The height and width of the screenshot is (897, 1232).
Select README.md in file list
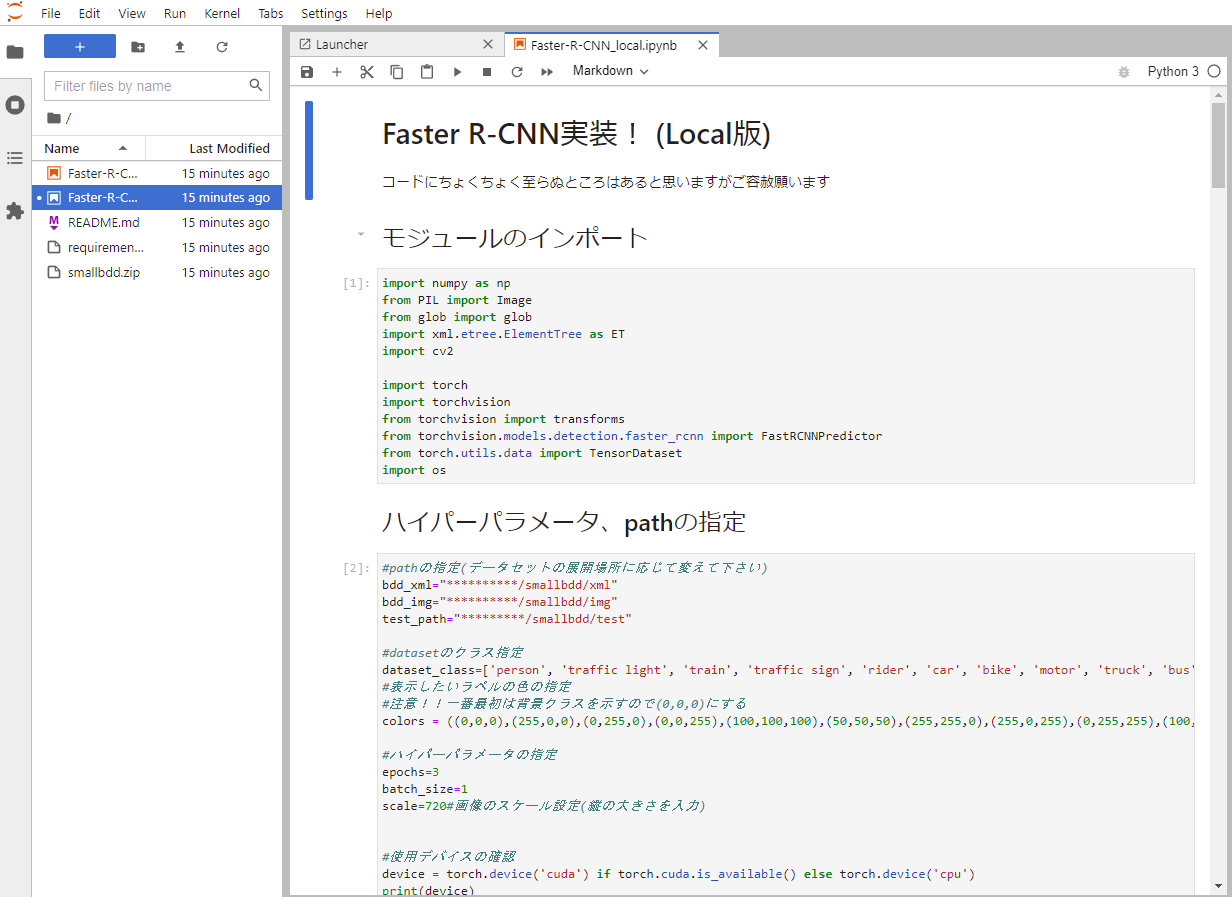point(157,223)
